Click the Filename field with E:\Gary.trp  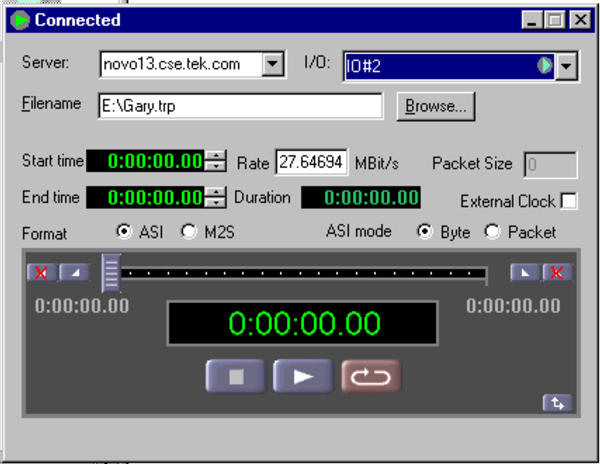(241, 106)
